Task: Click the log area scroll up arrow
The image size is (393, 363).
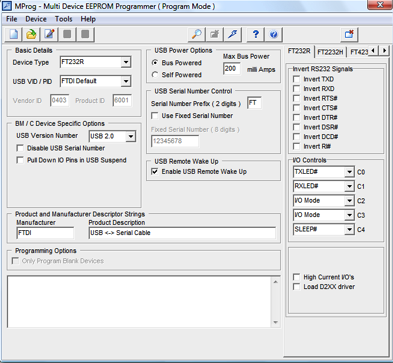Action: 276,282
